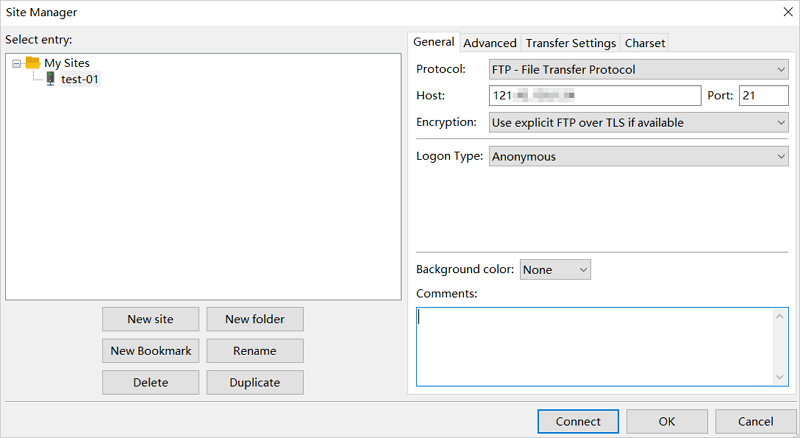Open the Transfer Settings tab
The height and width of the screenshot is (438, 800).
tap(571, 43)
